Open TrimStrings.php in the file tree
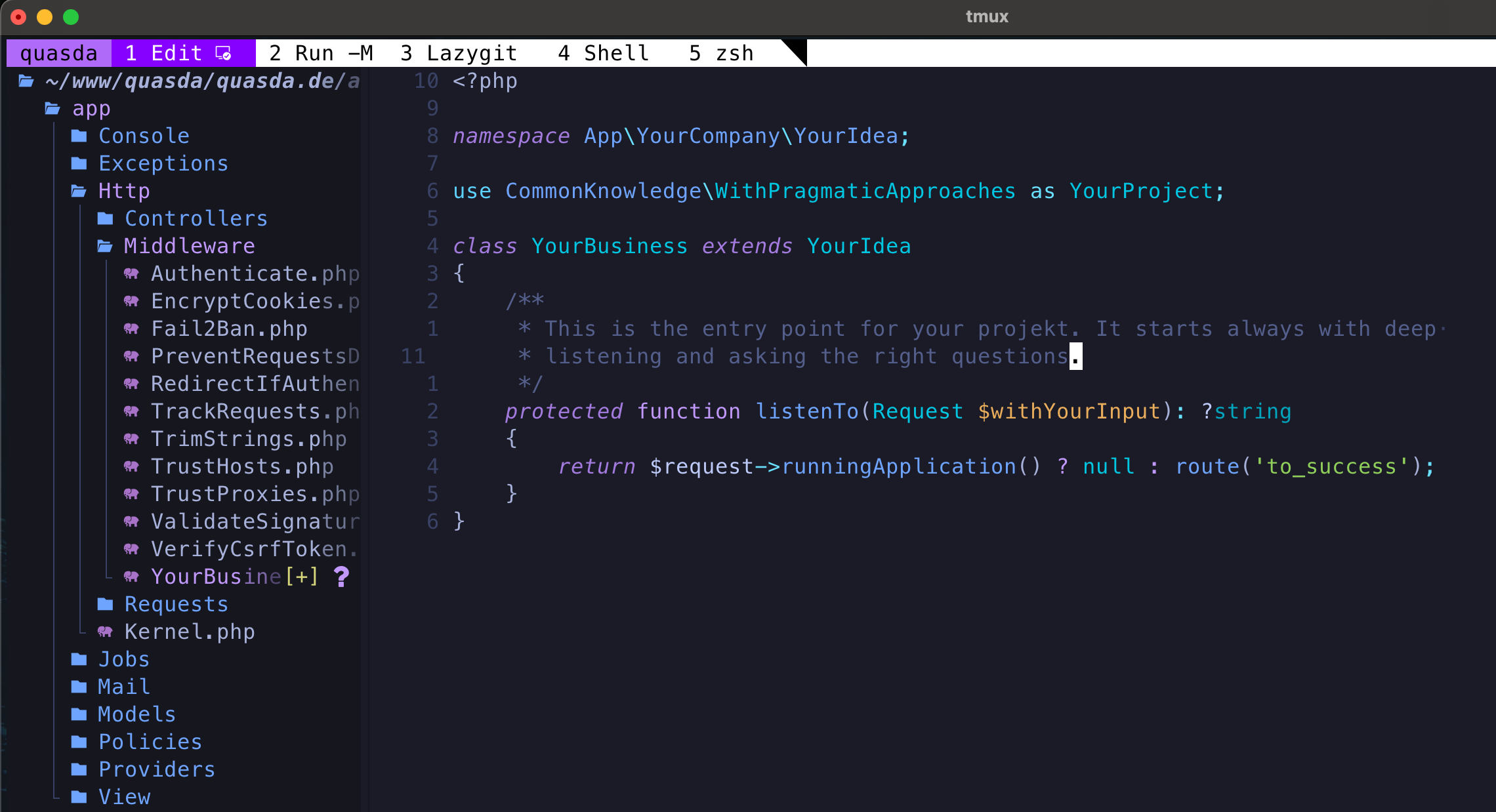Screen dimensions: 1496x812 (x=248, y=439)
